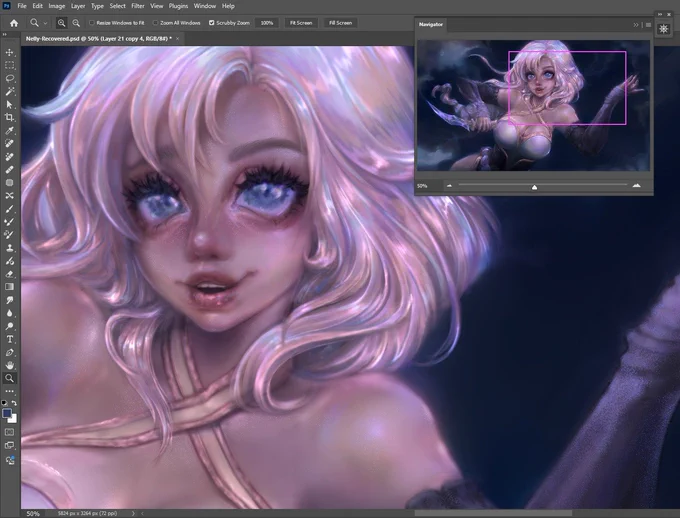Collapse Navigator panel with double-arrow
The width and height of the screenshot is (680, 518).
pos(636,25)
